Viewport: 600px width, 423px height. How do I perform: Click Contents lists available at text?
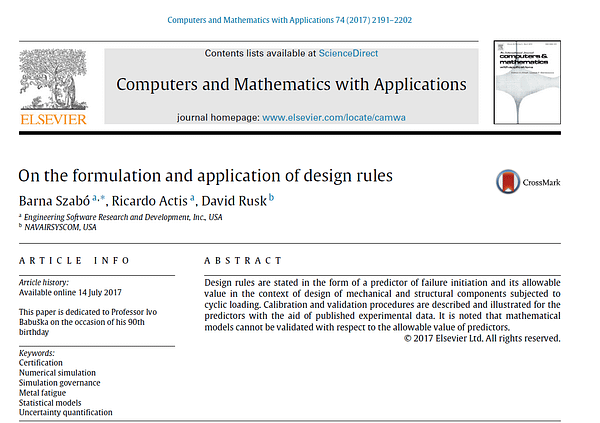tap(261, 53)
